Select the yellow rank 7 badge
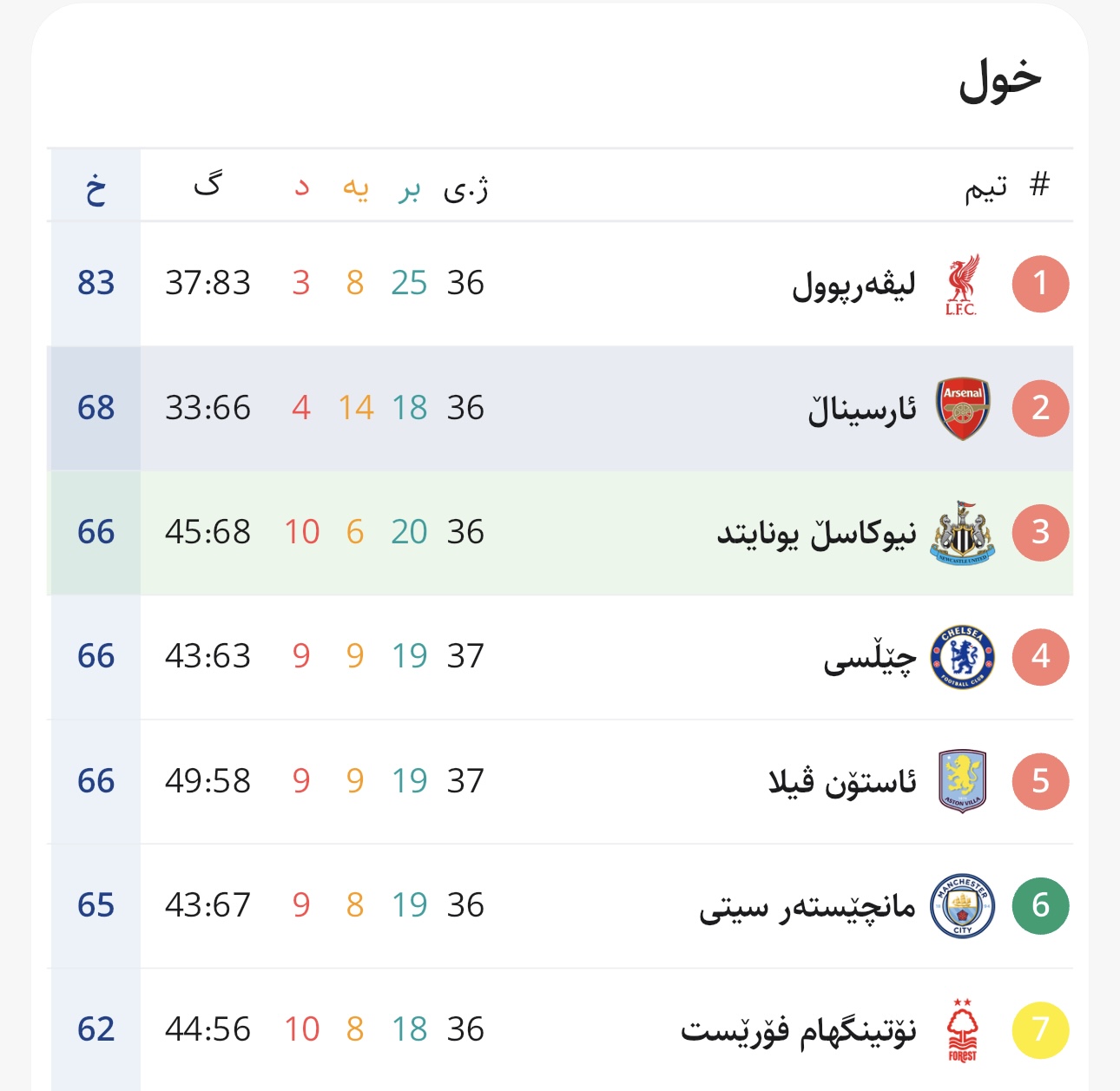 (1040, 1030)
